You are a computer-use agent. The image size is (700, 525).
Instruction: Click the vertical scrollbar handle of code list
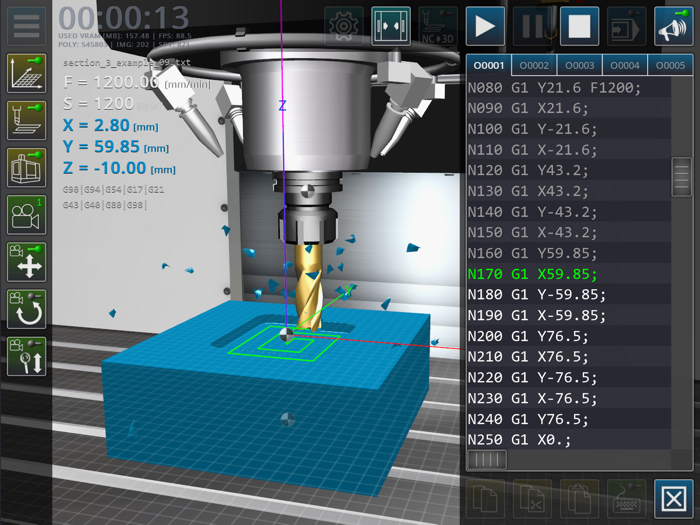[x=682, y=176]
